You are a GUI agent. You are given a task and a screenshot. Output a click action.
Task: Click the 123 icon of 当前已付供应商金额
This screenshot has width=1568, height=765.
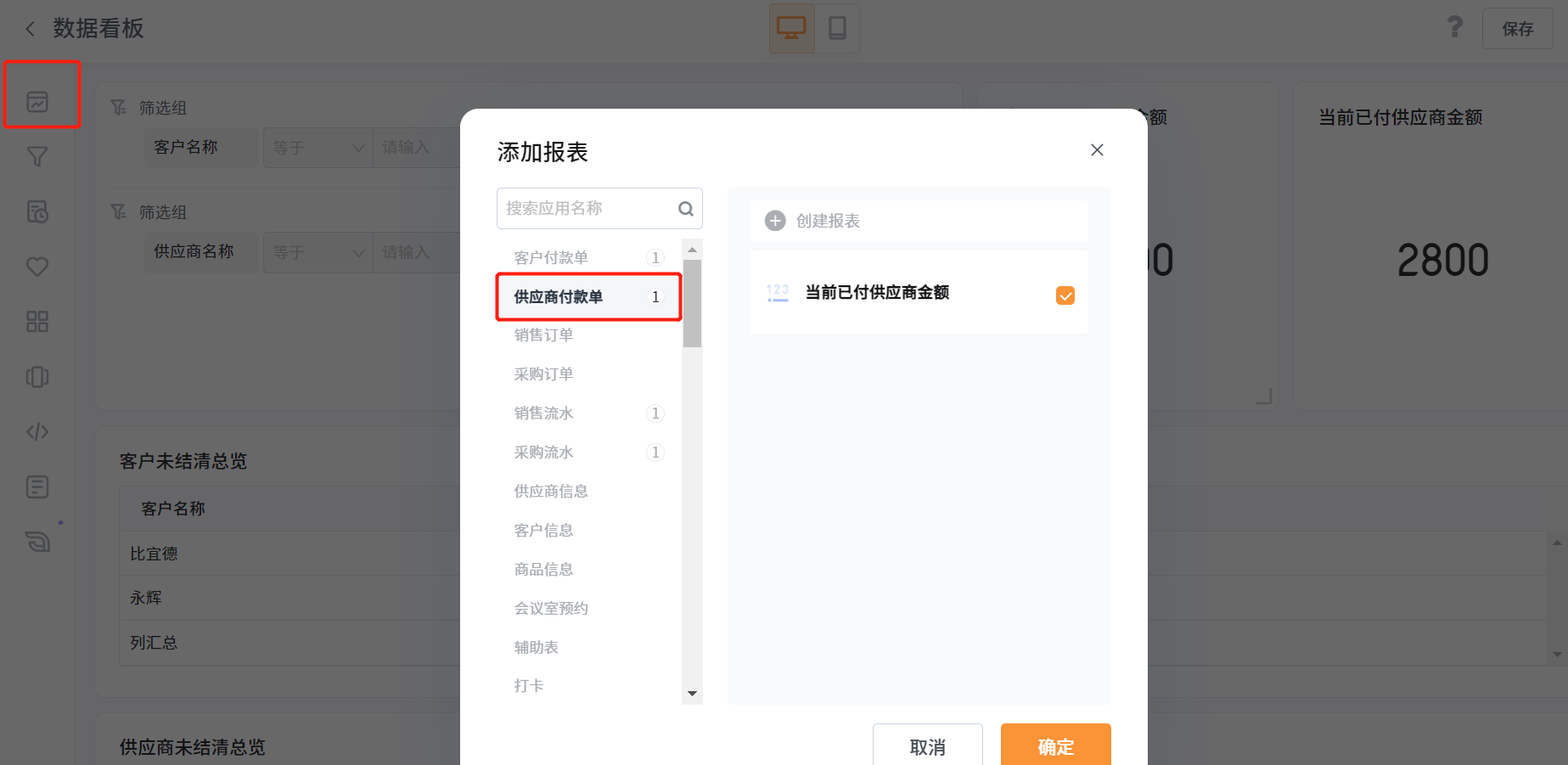click(778, 293)
